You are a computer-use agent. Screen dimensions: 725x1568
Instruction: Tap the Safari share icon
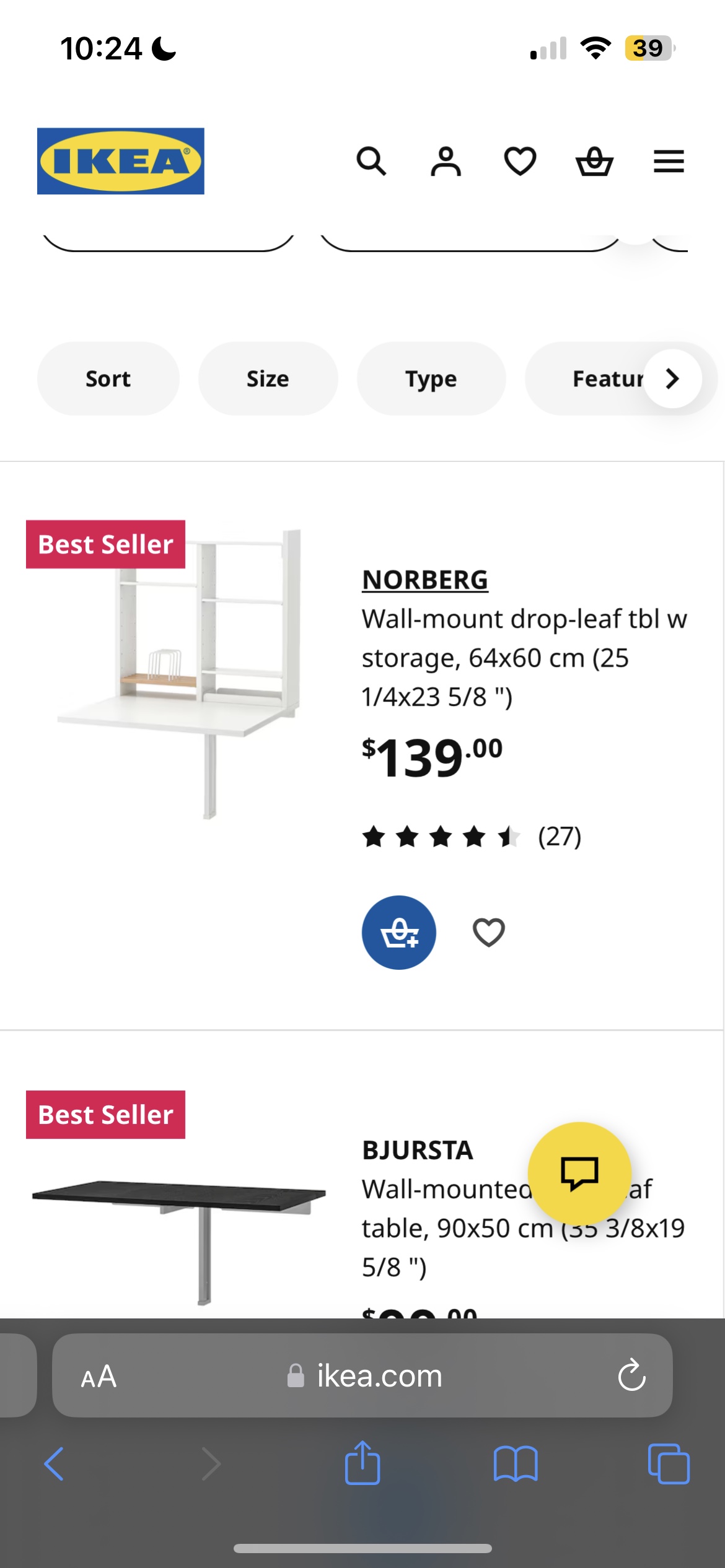362,1464
